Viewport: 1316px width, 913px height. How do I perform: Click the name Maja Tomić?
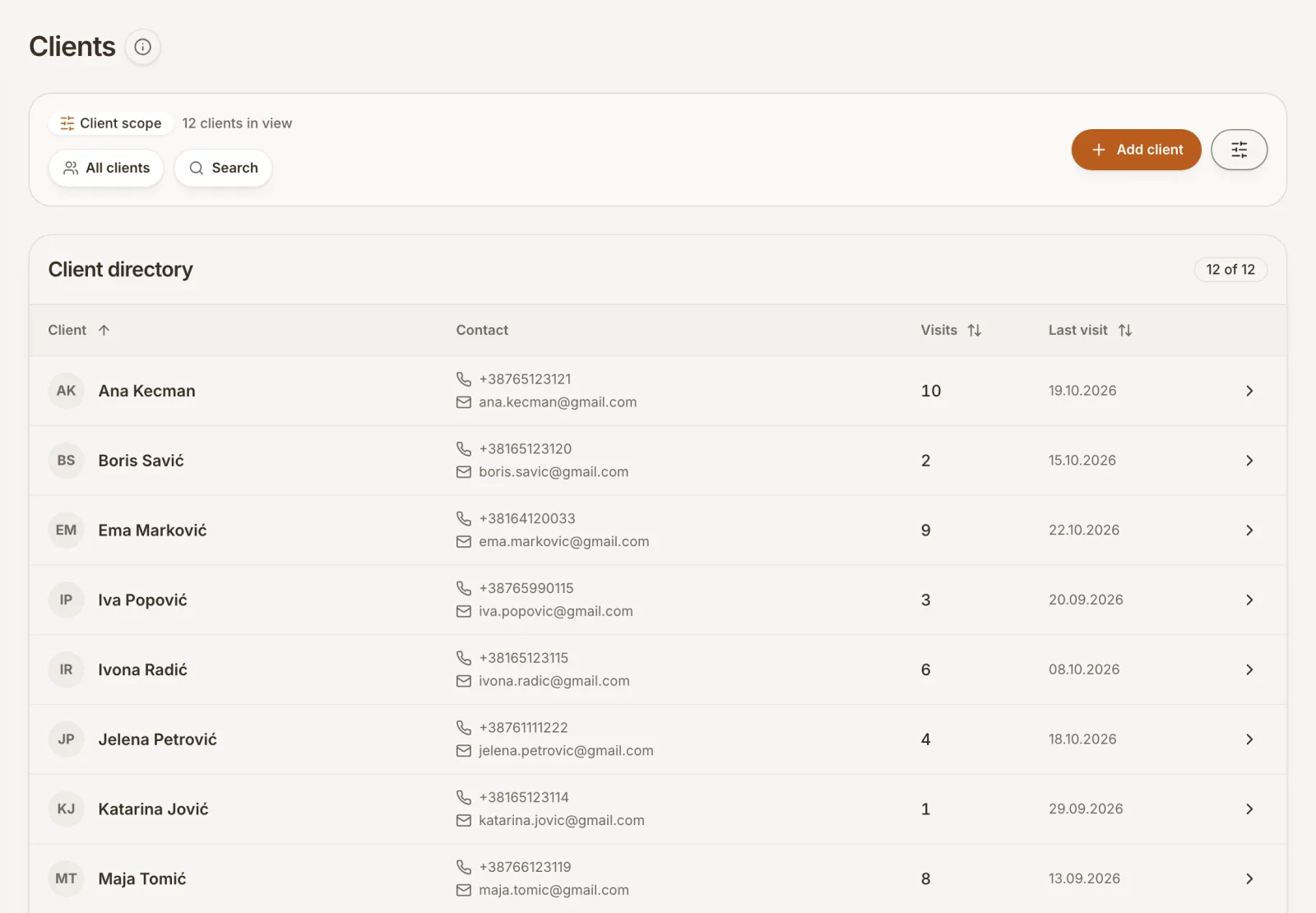[142, 878]
